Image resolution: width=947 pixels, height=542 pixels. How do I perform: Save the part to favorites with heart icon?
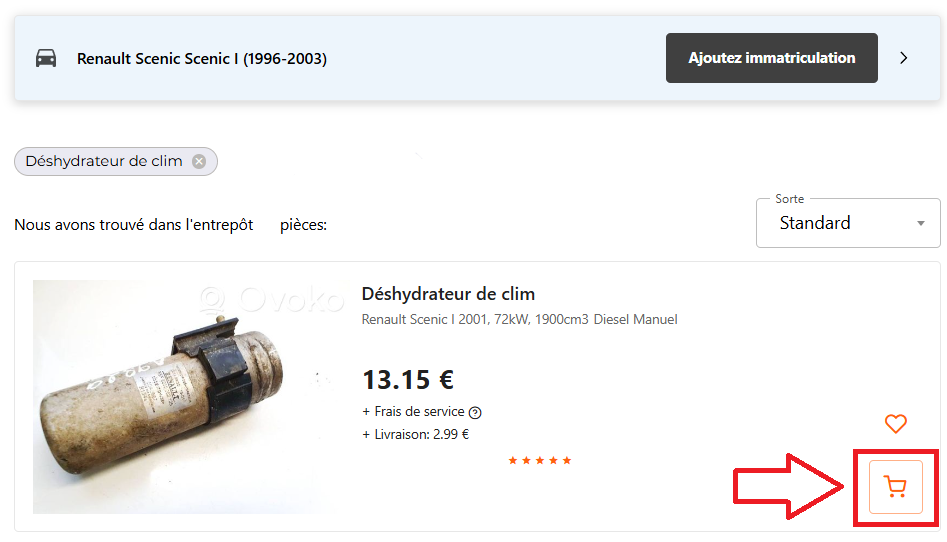coord(896,424)
